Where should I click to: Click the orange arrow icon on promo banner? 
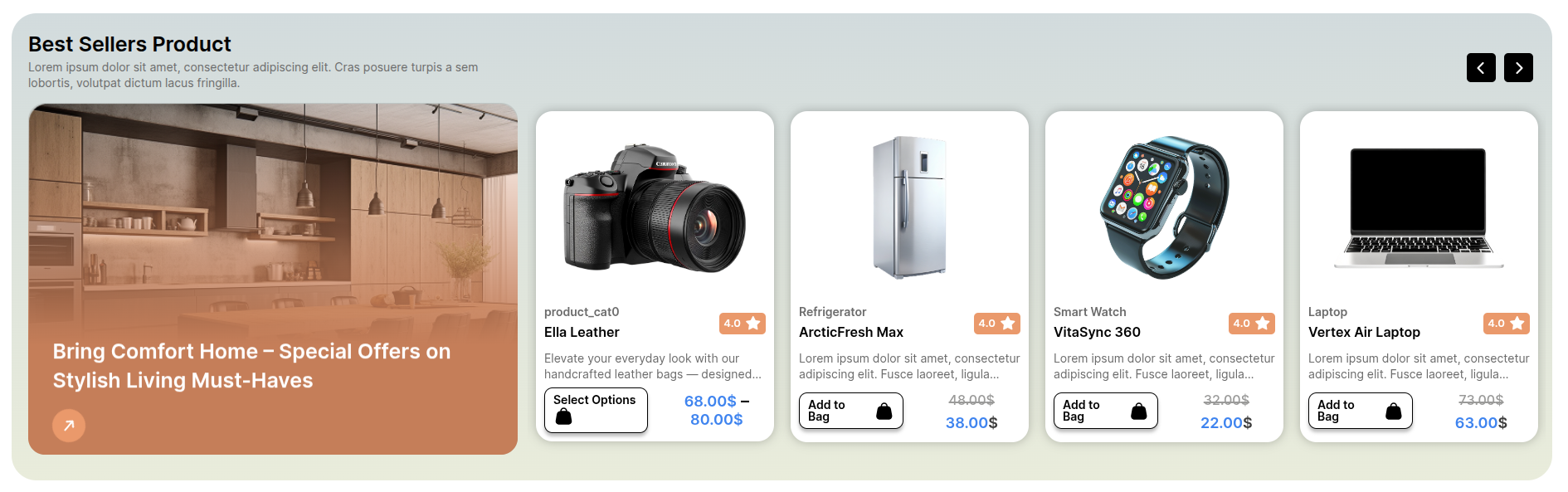coord(69,426)
